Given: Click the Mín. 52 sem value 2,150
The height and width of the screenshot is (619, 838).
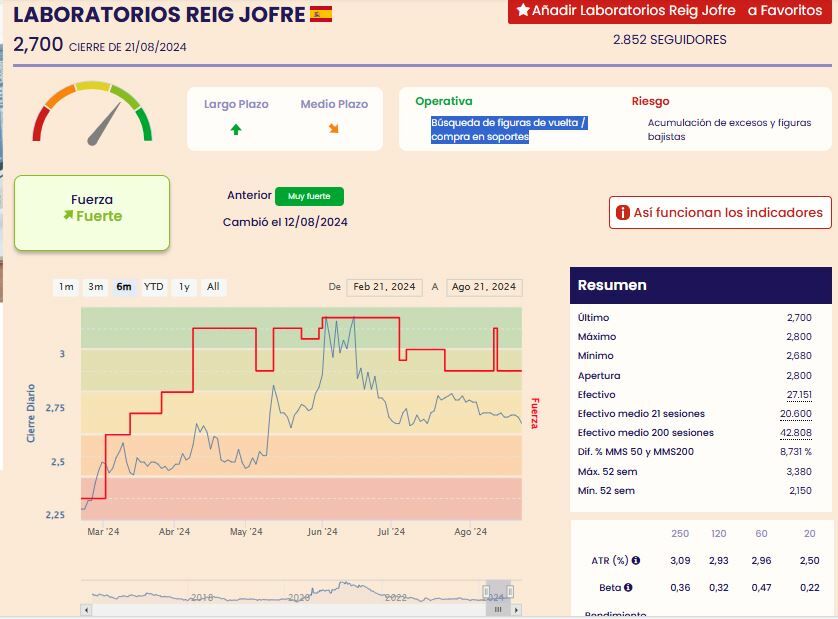Looking at the screenshot, I should click(800, 491).
